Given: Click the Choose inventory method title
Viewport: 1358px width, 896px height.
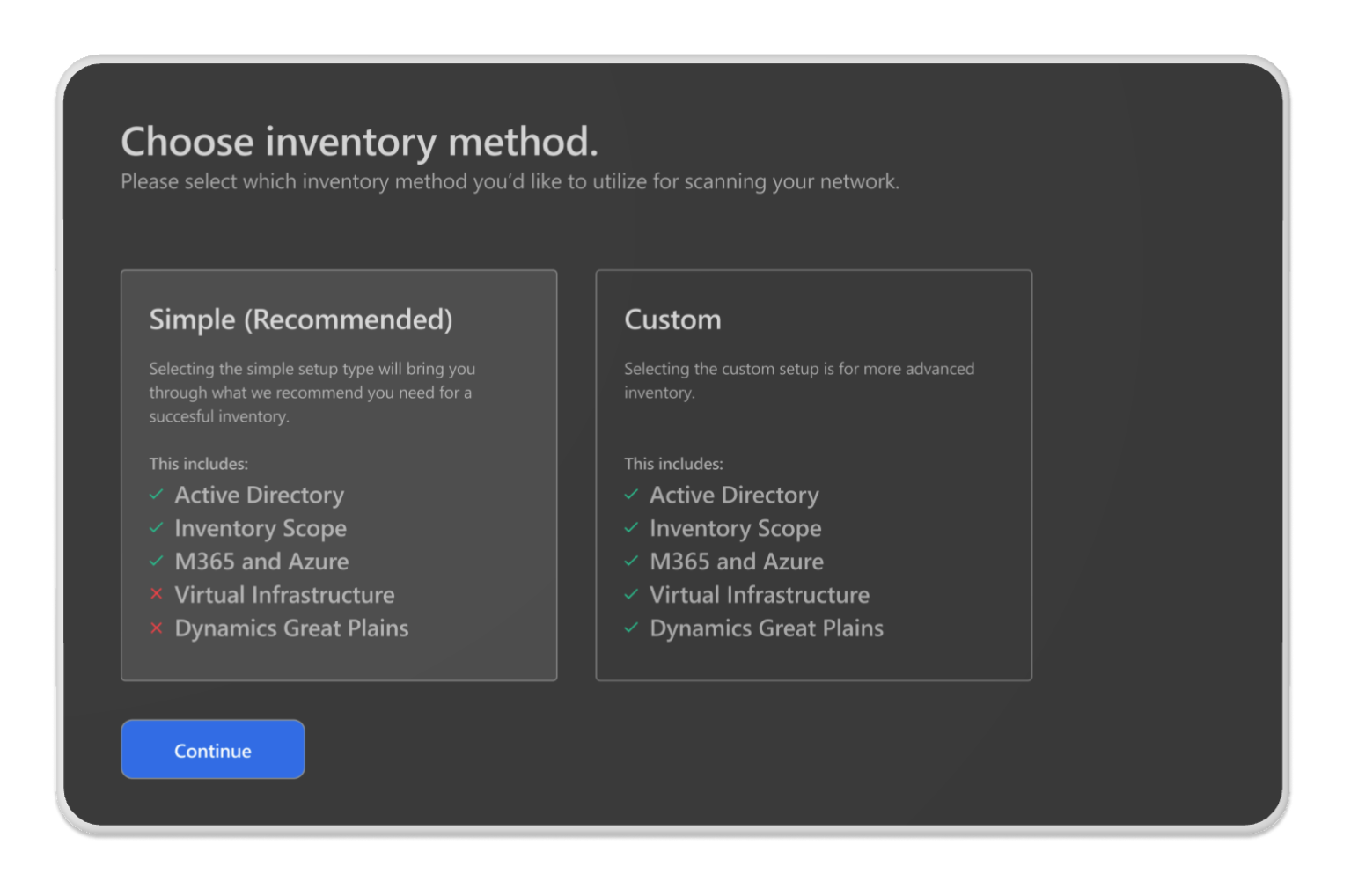Looking at the screenshot, I should (359, 142).
